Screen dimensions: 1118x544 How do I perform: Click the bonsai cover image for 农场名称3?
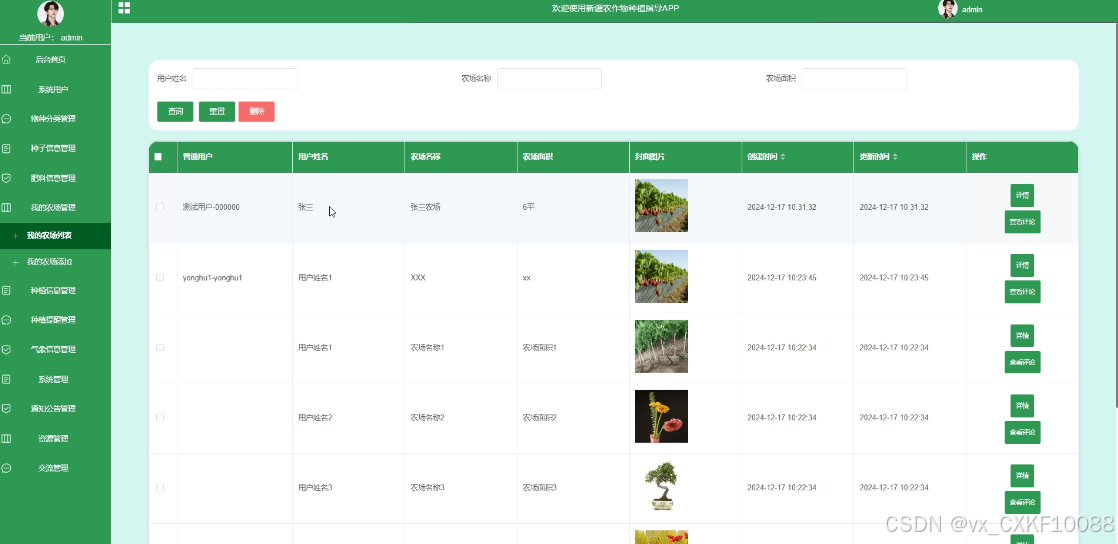click(661, 486)
